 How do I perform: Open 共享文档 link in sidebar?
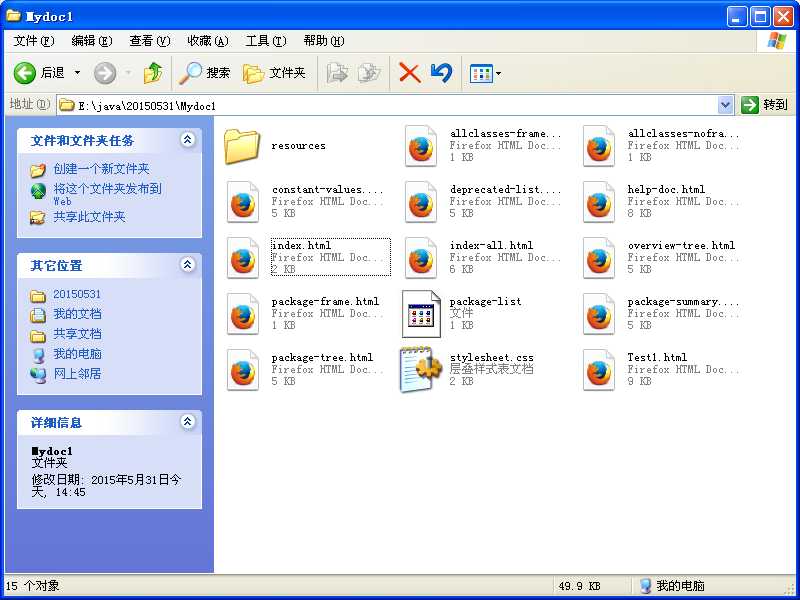click(78, 334)
